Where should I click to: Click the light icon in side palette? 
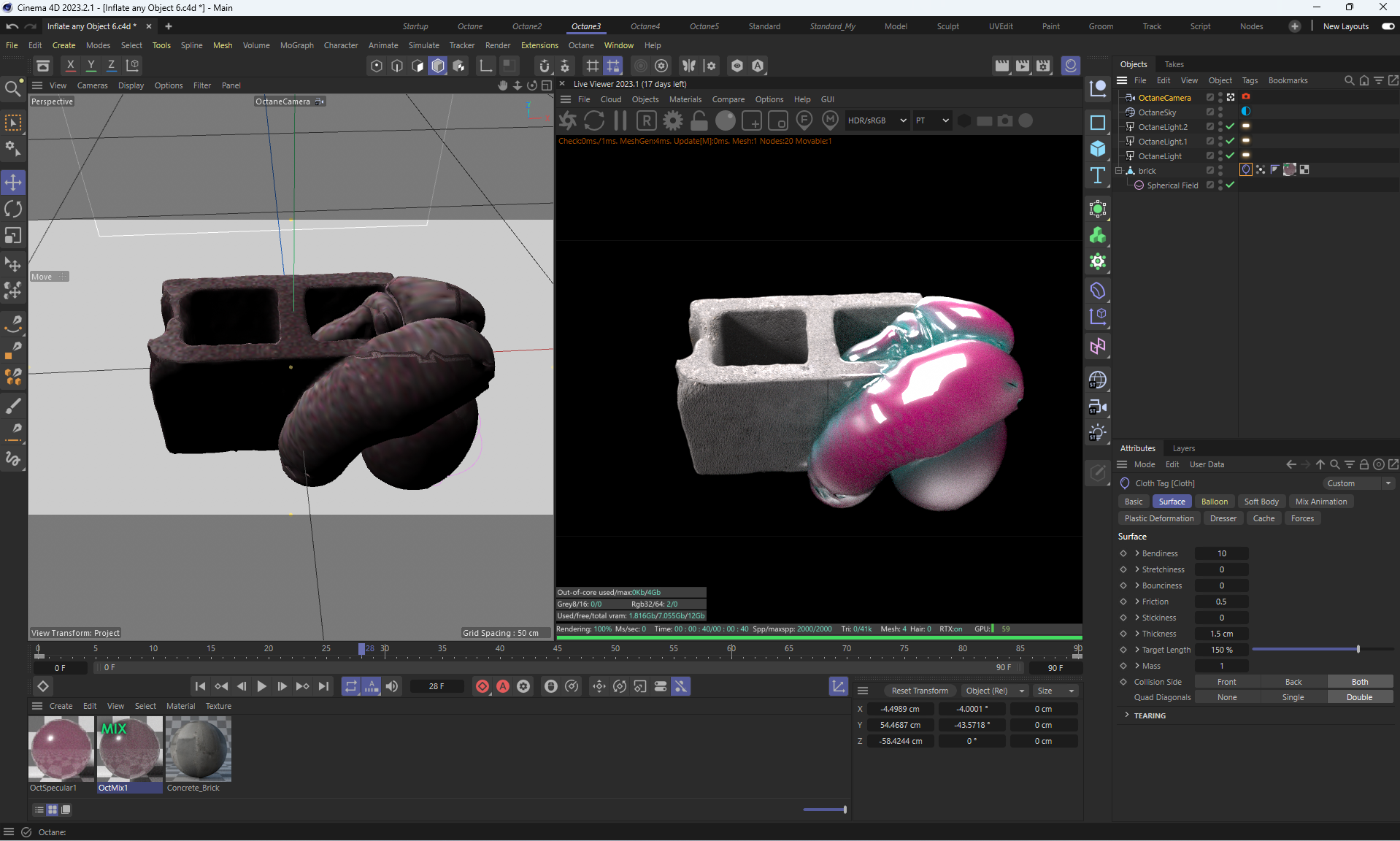pos(1097,433)
